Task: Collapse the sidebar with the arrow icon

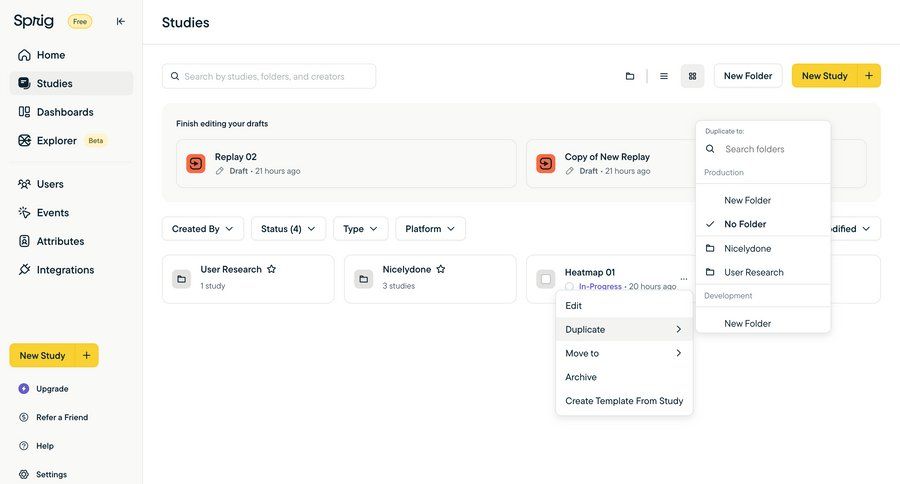Action: 121,21
